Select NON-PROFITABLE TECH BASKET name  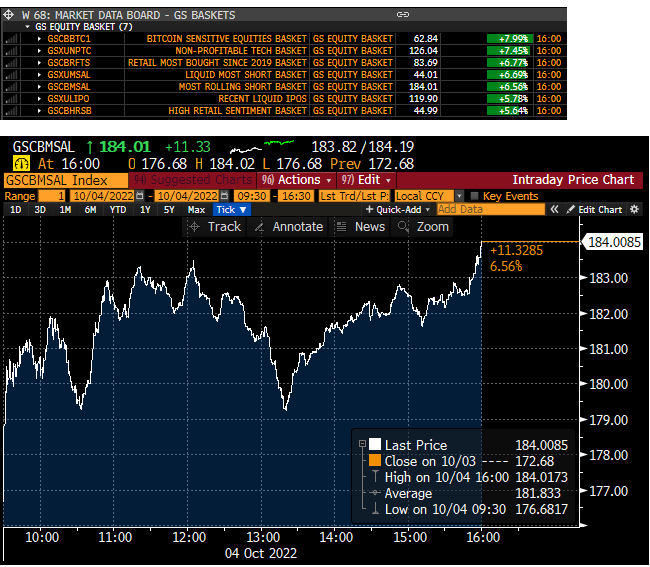tap(241, 51)
